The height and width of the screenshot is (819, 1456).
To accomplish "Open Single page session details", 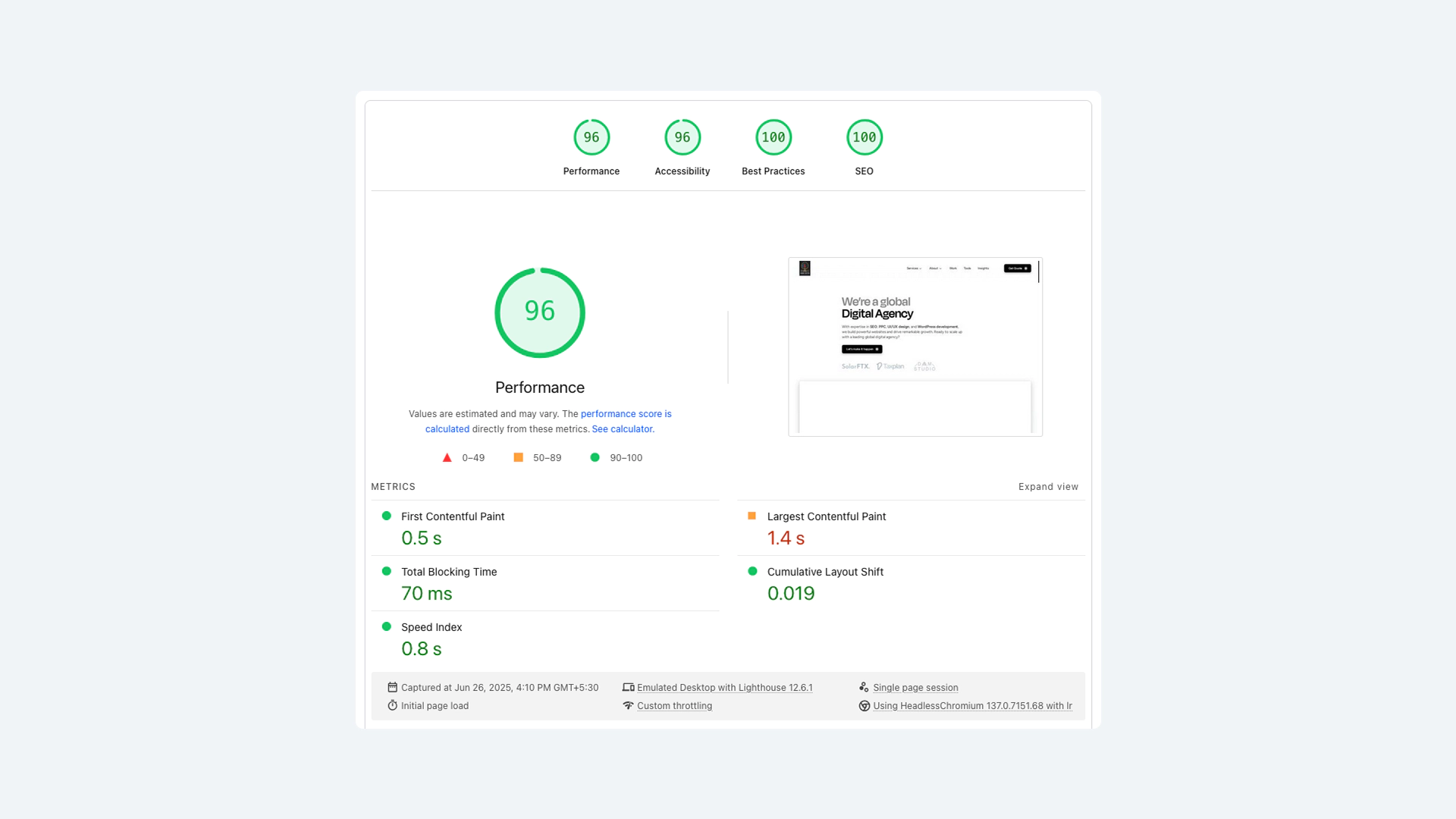I will pos(915,688).
